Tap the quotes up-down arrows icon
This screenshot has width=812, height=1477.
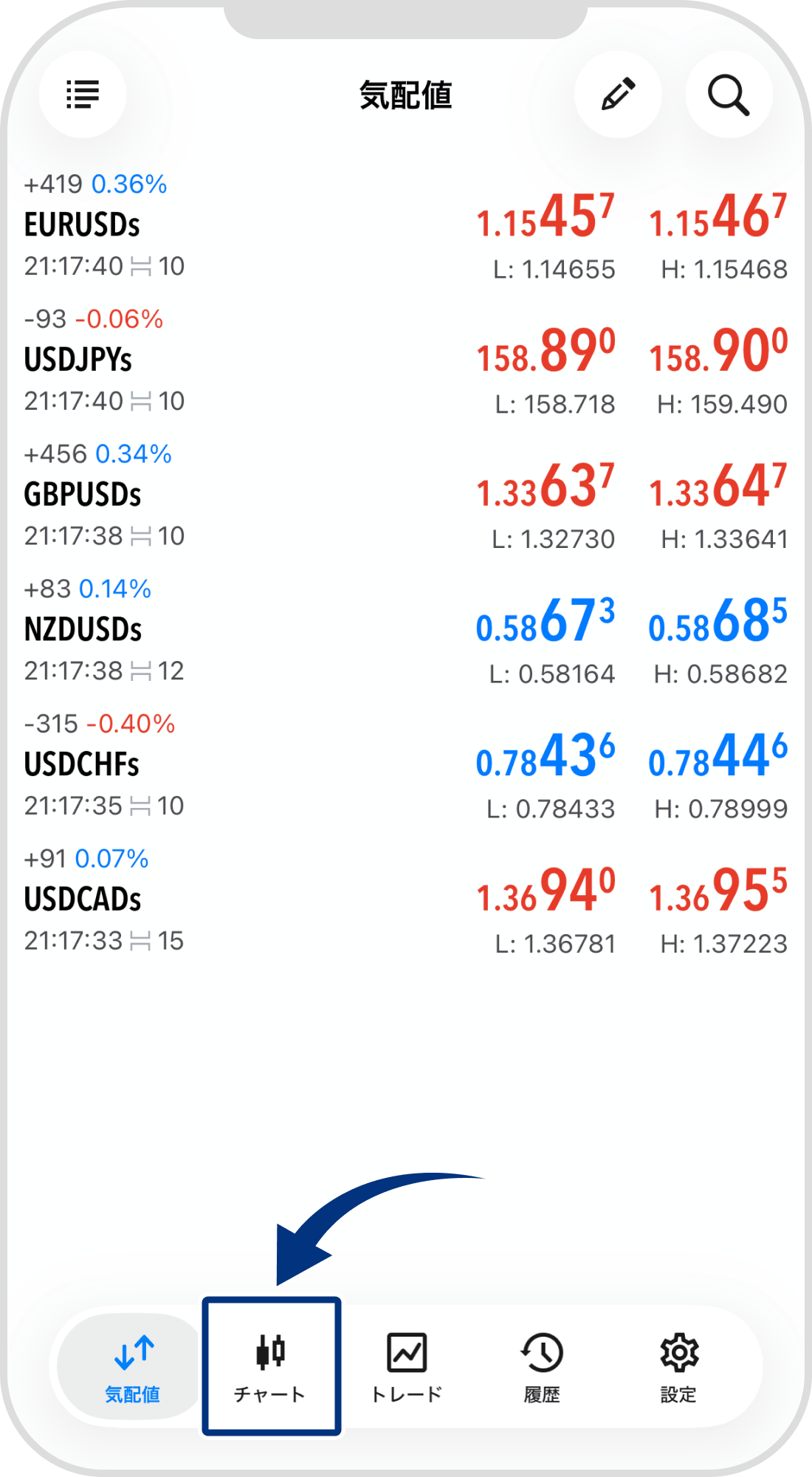click(134, 1351)
